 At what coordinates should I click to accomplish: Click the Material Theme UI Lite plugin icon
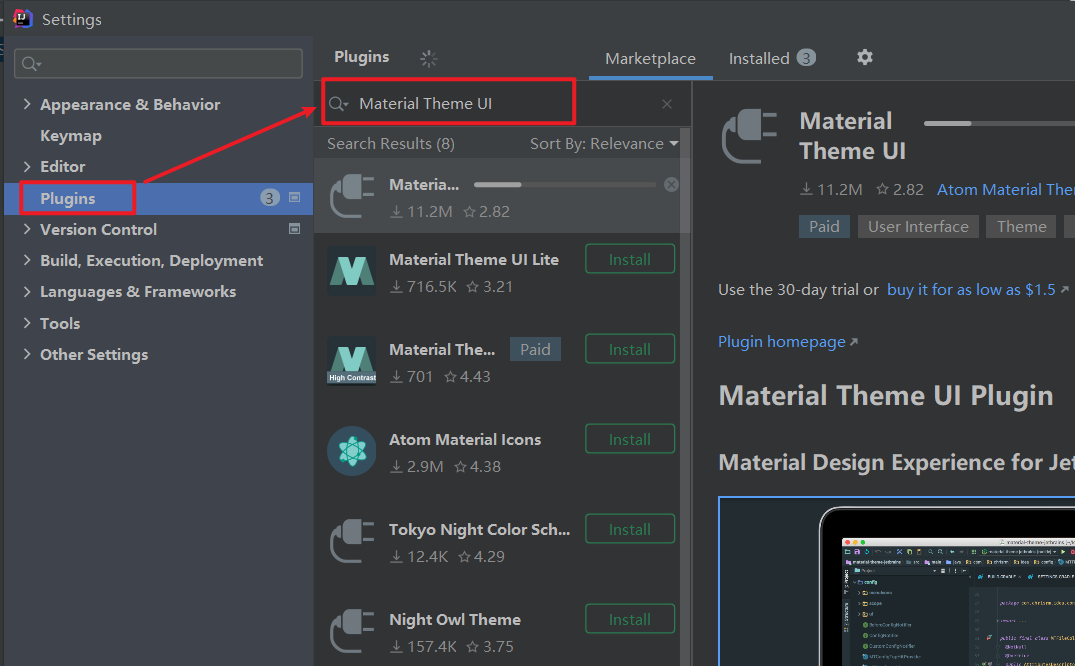pyautogui.click(x=352, y=272)
